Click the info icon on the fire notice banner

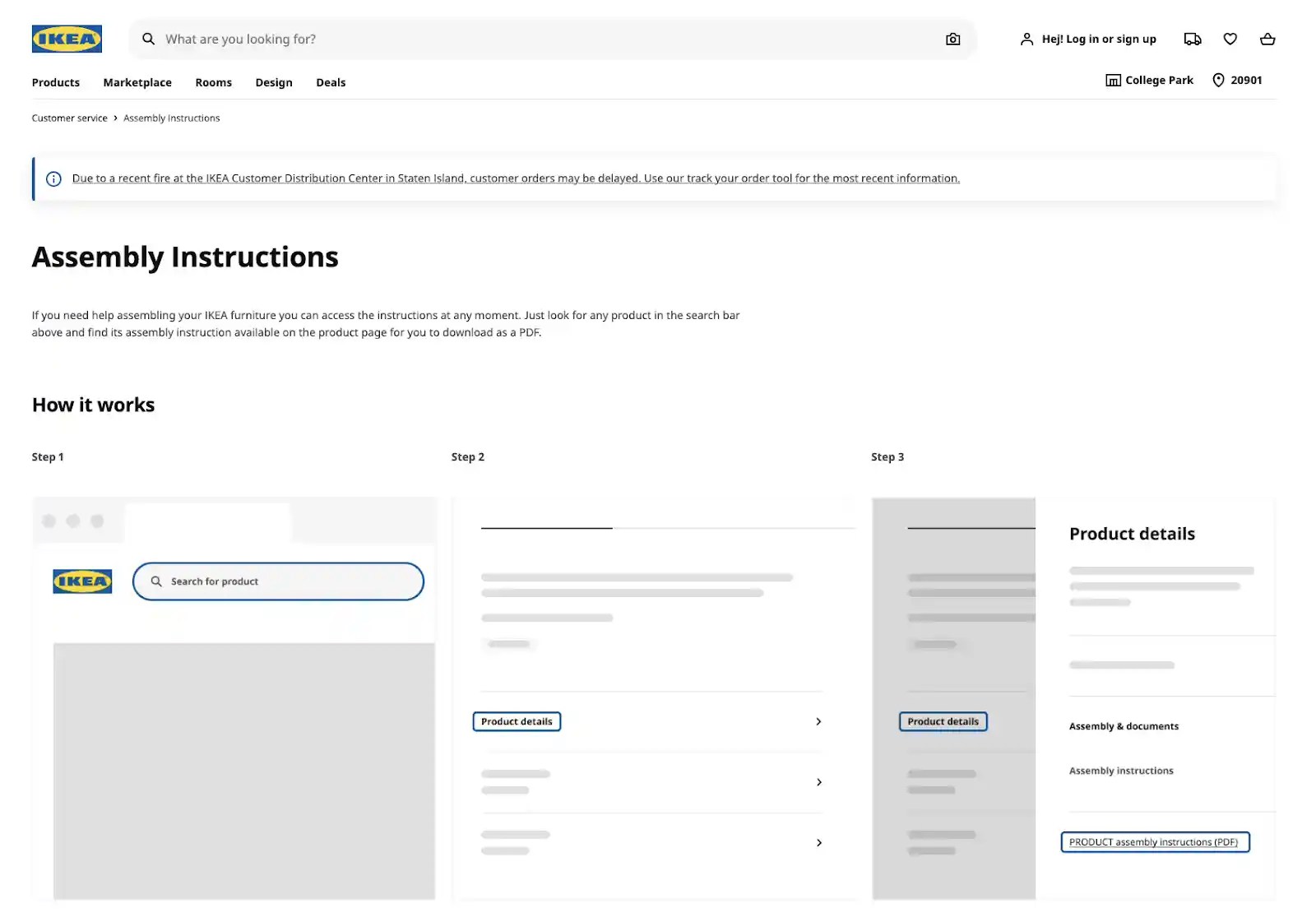(x=53, y=178)
